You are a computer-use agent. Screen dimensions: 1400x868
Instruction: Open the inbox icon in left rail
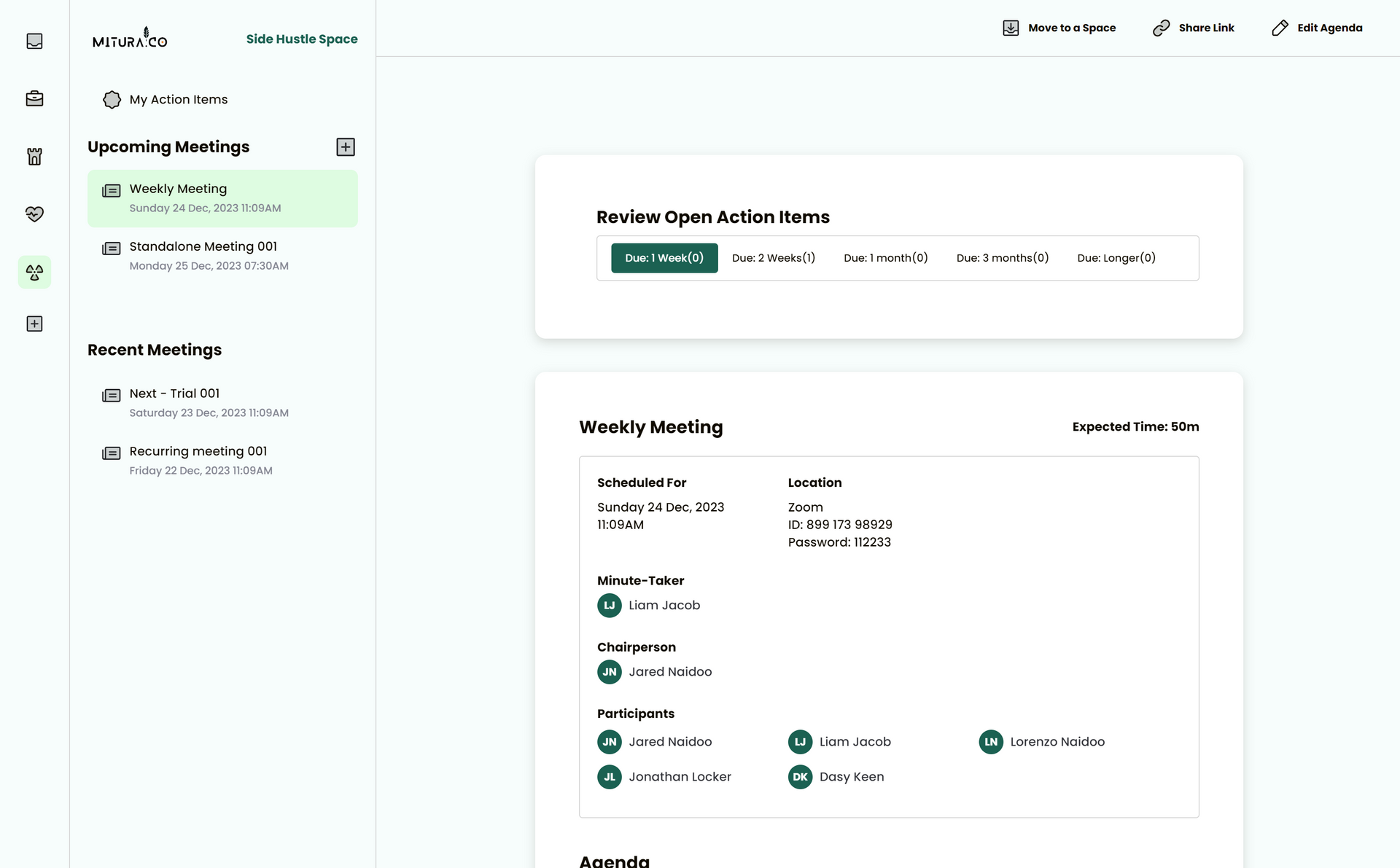[x=34, y=41]
